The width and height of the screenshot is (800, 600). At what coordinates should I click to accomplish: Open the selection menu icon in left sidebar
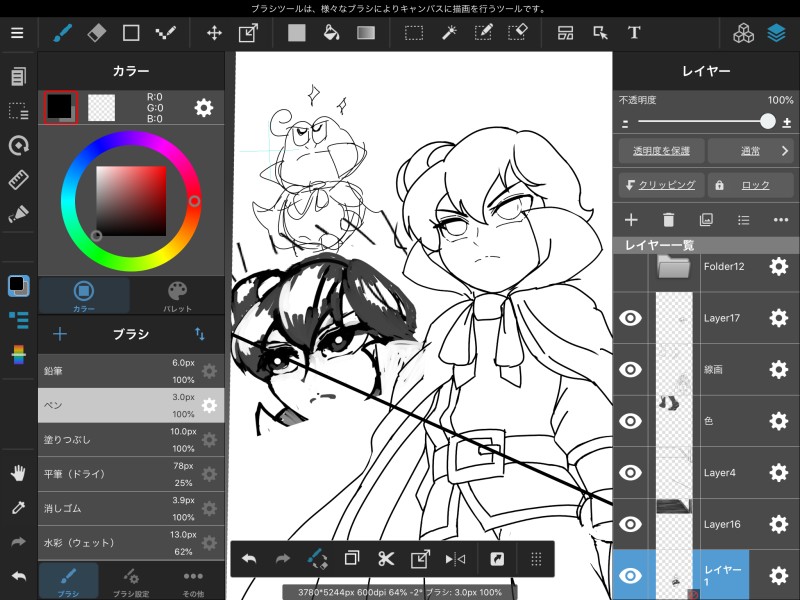click(18, 111)
